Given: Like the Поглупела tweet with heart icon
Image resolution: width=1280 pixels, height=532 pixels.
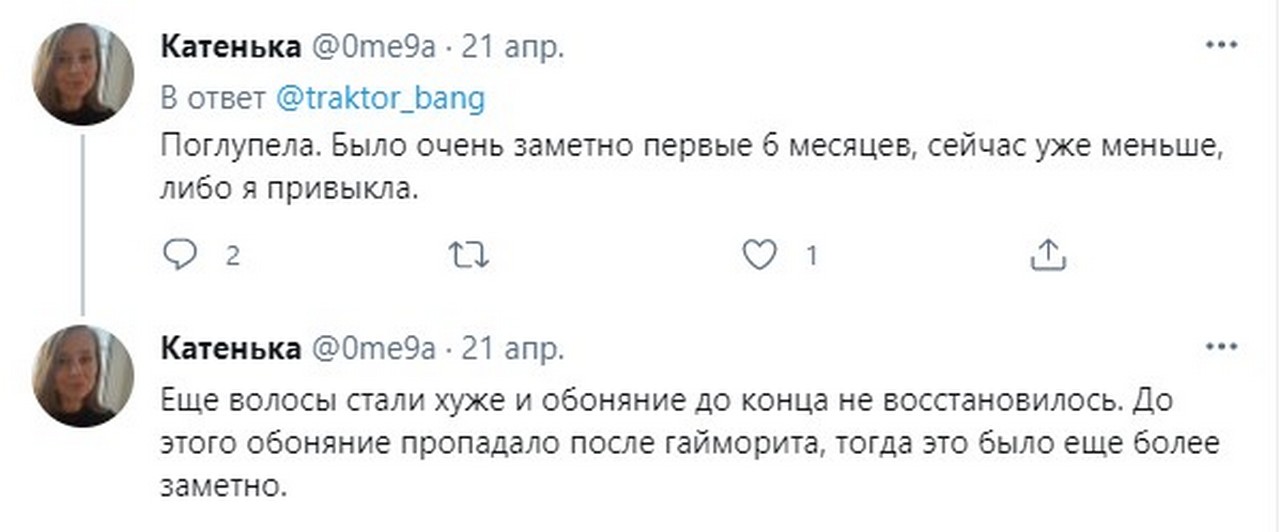Looking at the screenshot, I should click(x=761, y=256).
